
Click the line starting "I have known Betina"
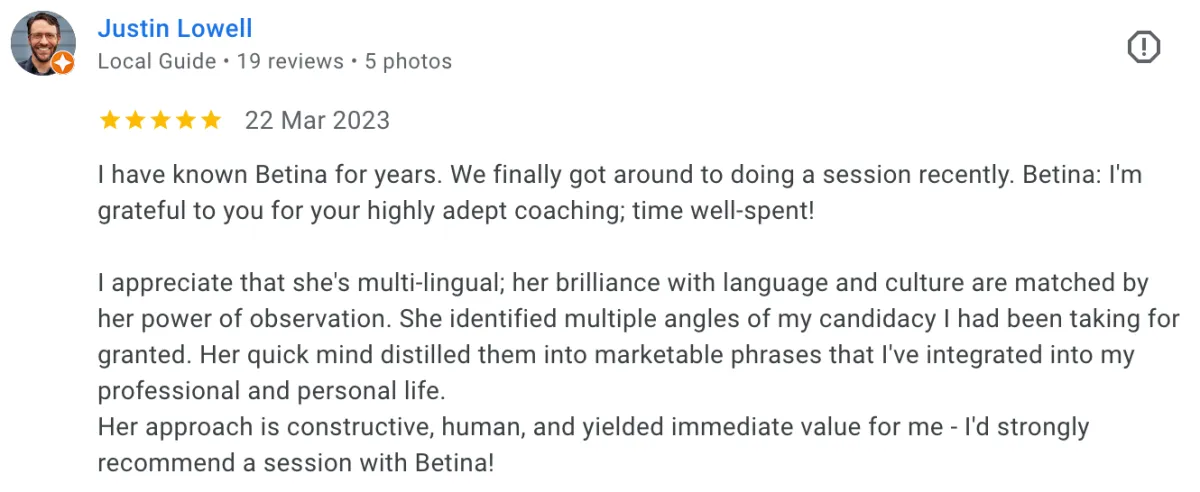620,175
